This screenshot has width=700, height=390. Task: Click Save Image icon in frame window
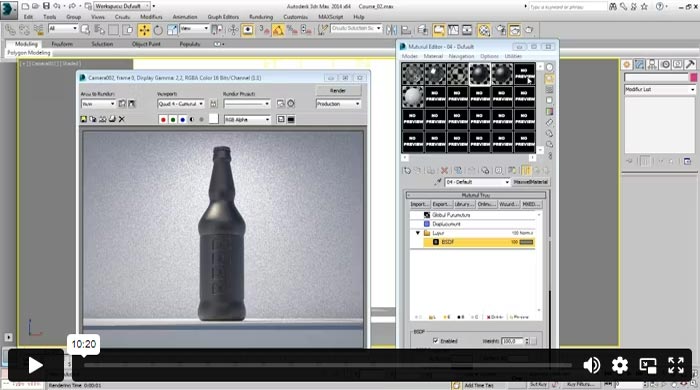click(83, 119)
